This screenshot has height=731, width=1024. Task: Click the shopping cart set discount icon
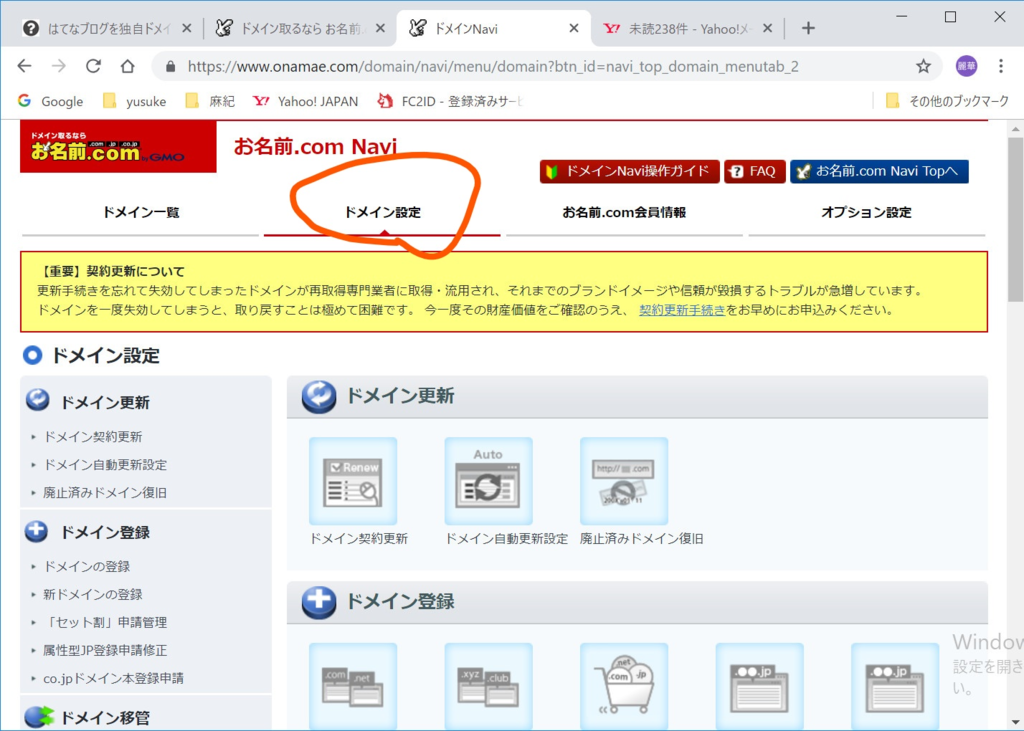pyautogui.click(x=624, y=686)
